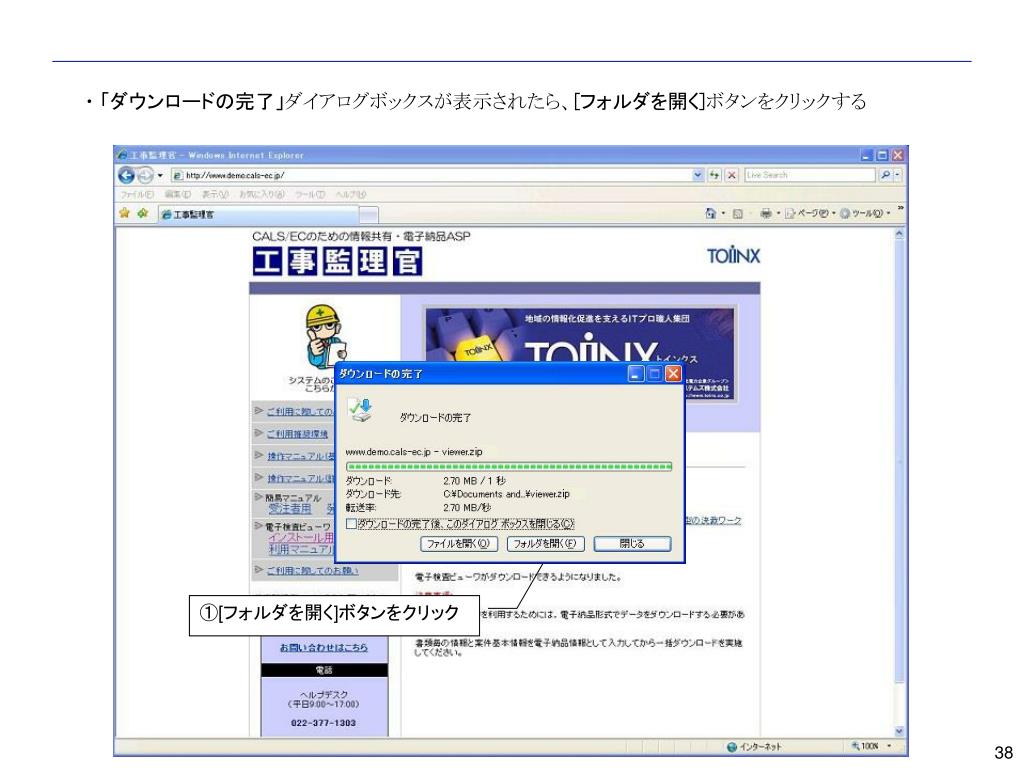
Task: Click the Favorites Center star icon
Action: (125, 213)
